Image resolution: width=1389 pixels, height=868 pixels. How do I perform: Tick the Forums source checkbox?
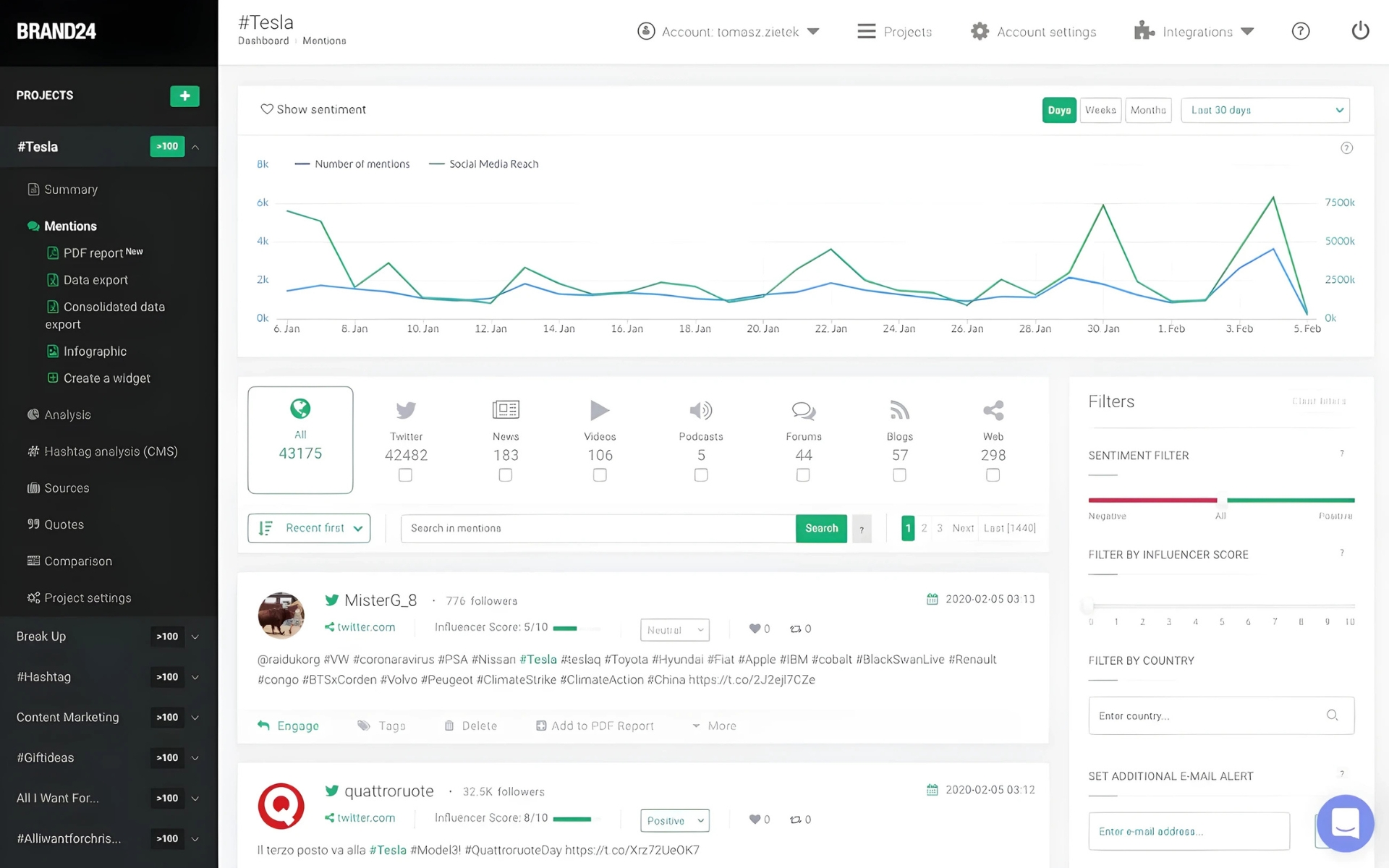click(x=803, y=475)
